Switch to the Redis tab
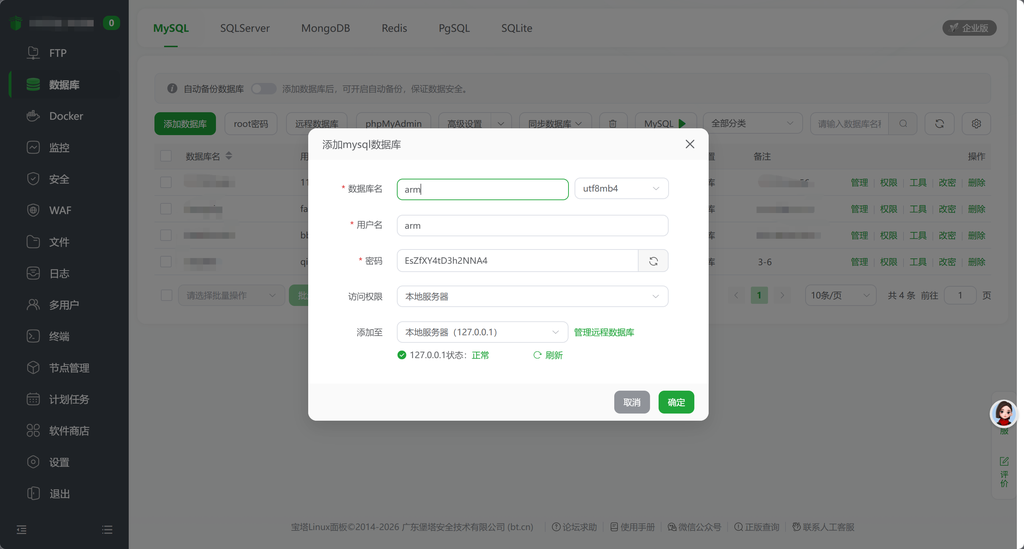 (x=394, y=28)
